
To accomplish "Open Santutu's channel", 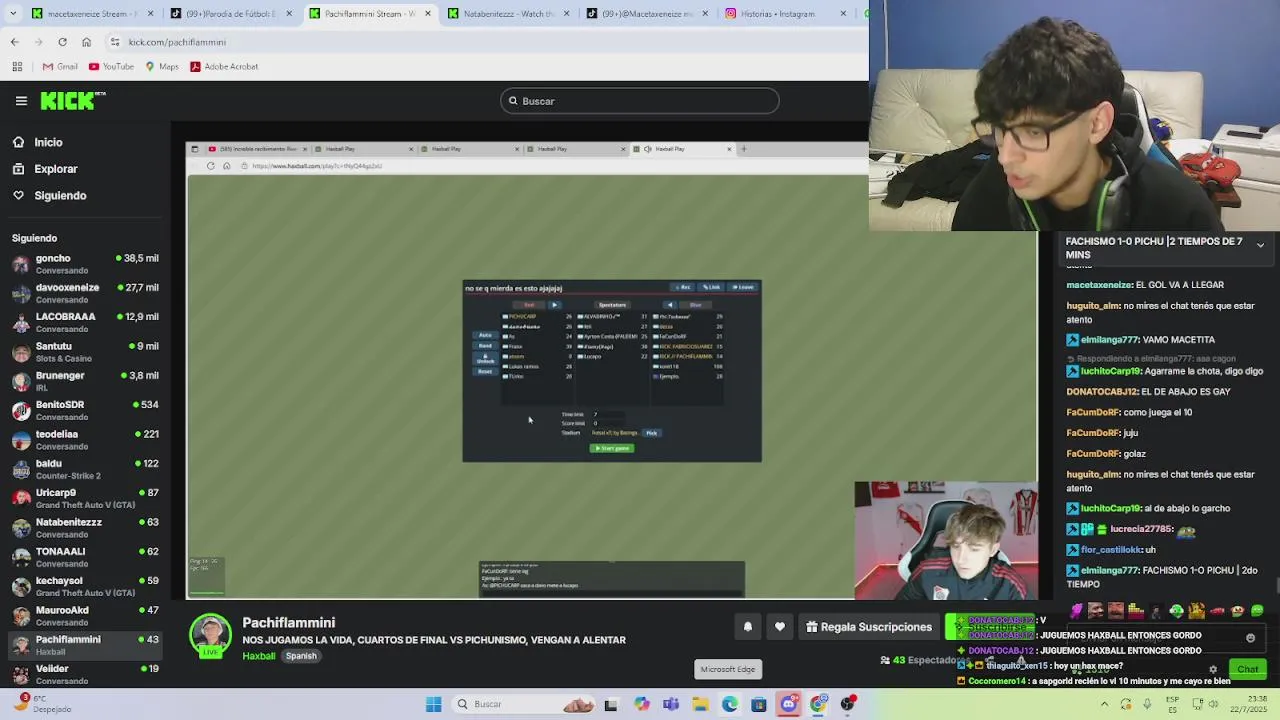I will click(x=85, y=352).
